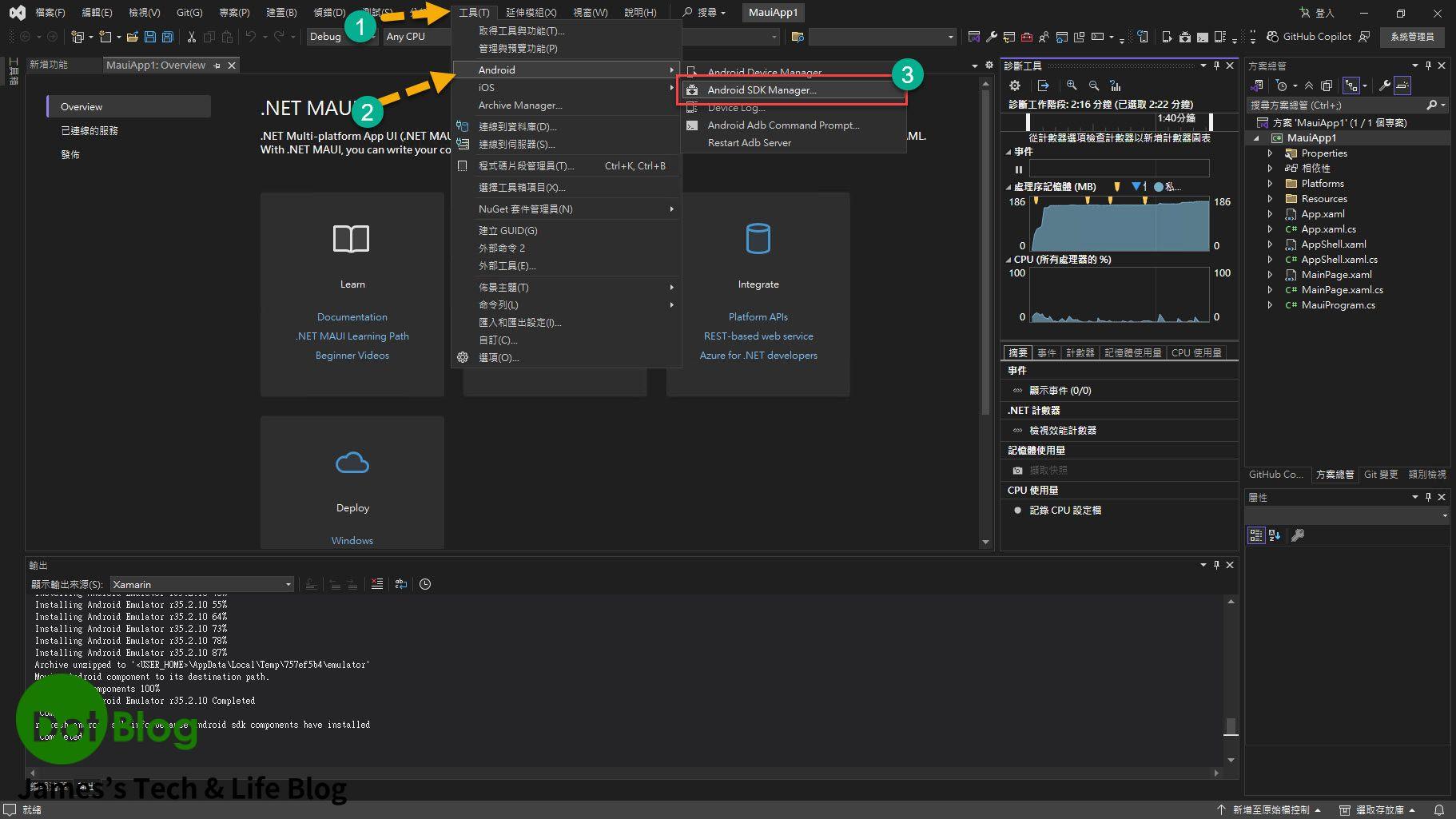1456x819 pixels.
Task: Expand the MainPage.xaml tree node
Action: click(x=1270, y=275)
